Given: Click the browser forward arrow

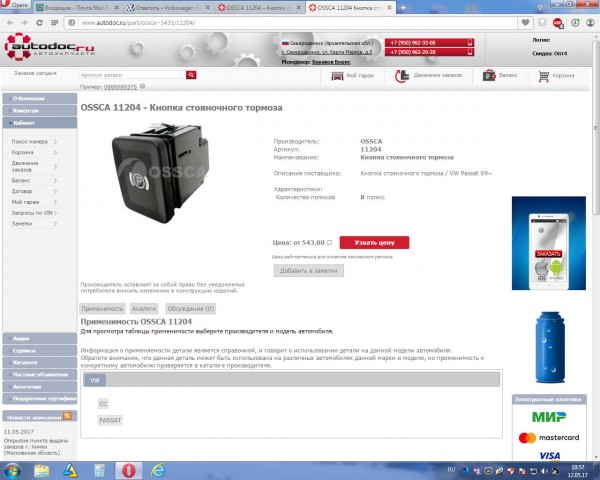Looking at the screenshot, I should coord(24,23).
